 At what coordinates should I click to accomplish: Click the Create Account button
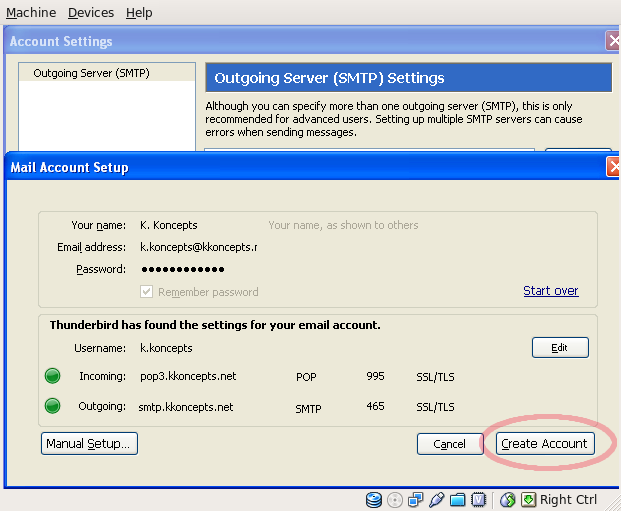point(545,444)
